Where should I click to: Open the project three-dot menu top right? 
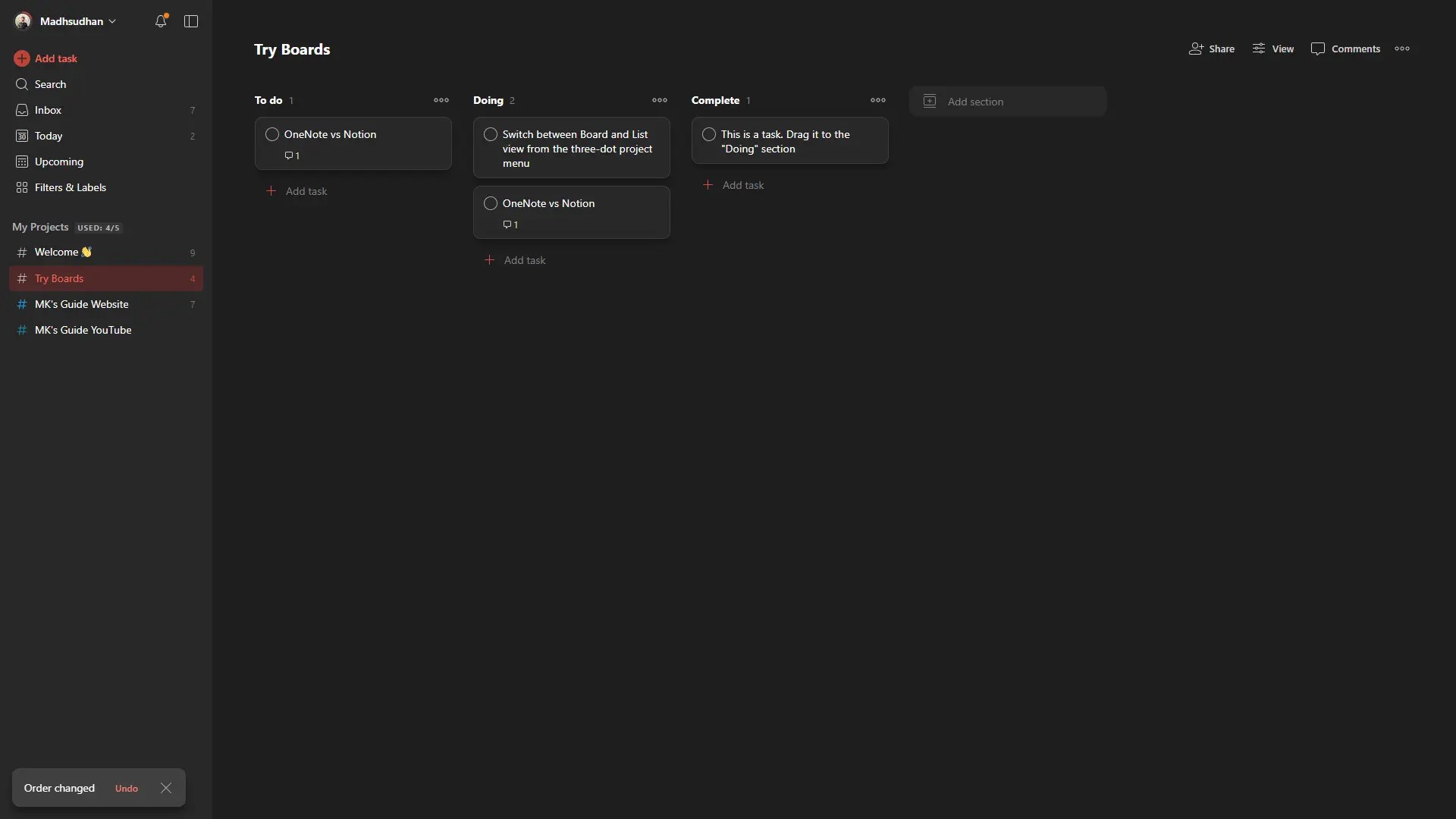coord(1402,49)
